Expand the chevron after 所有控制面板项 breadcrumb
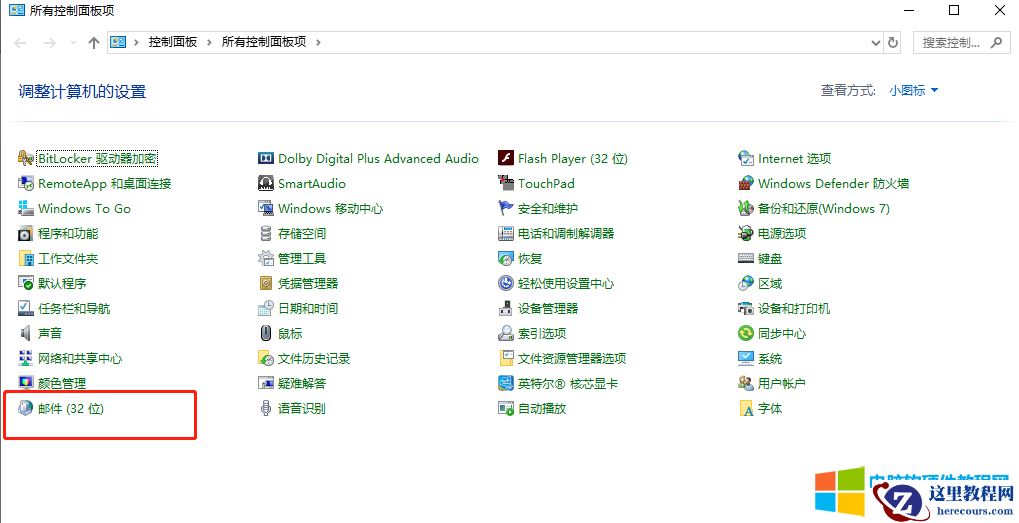Screen dimensions: 1019x523 318,42
